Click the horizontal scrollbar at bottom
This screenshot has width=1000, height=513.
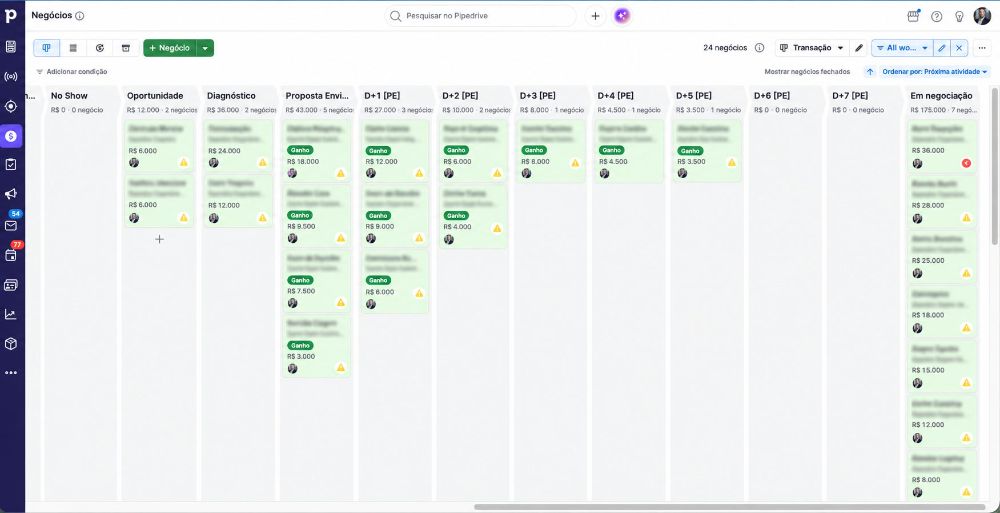731,507
